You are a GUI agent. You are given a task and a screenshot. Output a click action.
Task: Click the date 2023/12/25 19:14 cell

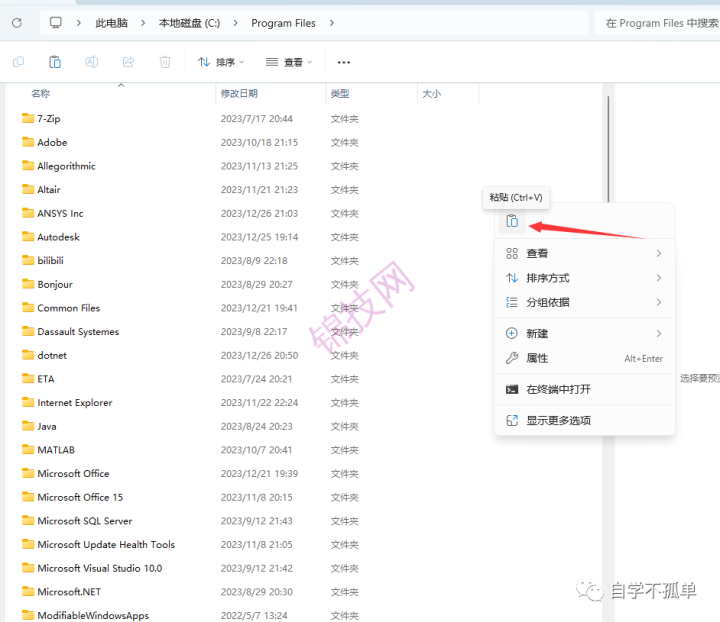[x=259, y=237]
